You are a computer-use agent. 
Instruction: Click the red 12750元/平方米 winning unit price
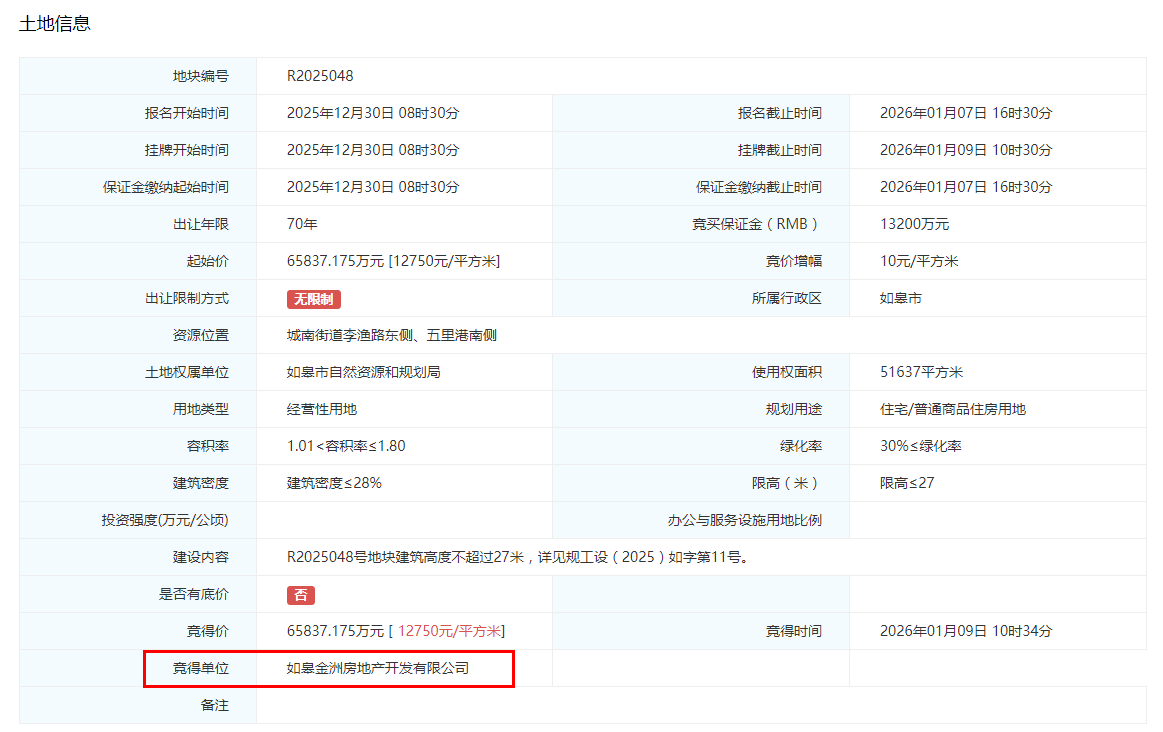click(450, 631)
